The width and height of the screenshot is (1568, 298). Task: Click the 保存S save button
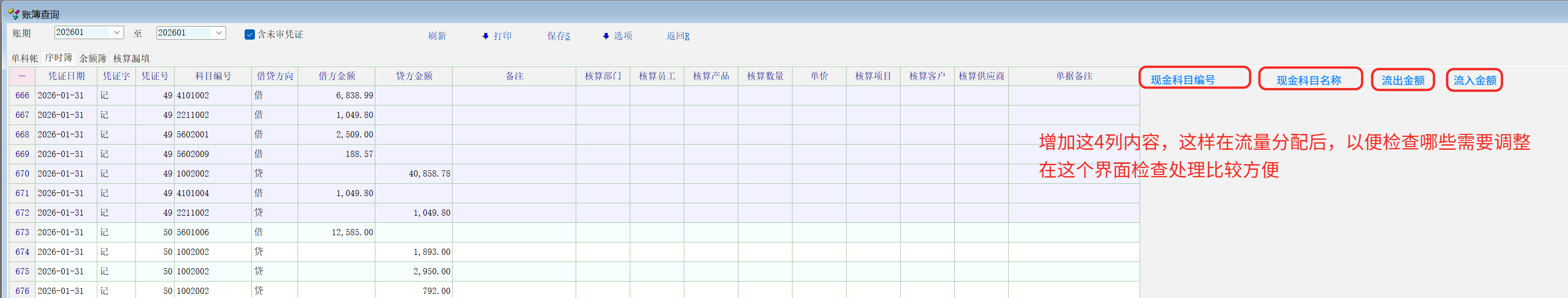pos(558,36)
